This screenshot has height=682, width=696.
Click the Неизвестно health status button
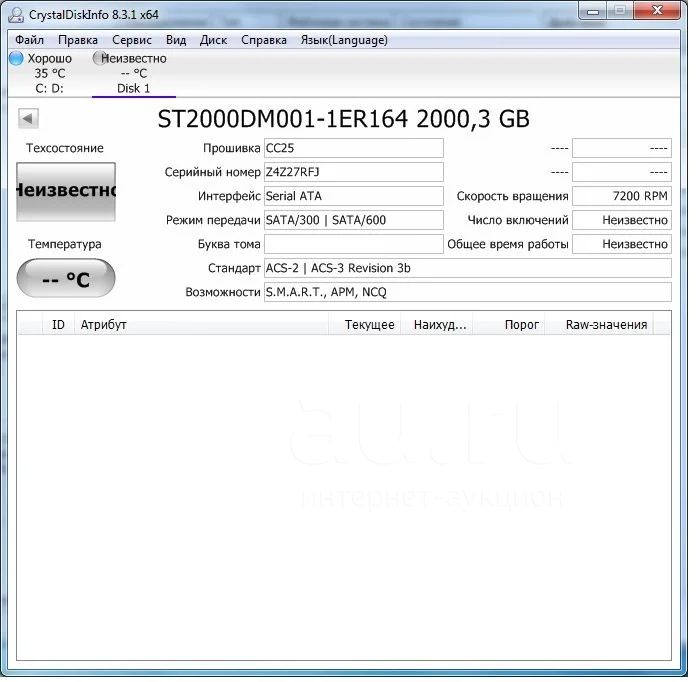click(x=66, y=191)
